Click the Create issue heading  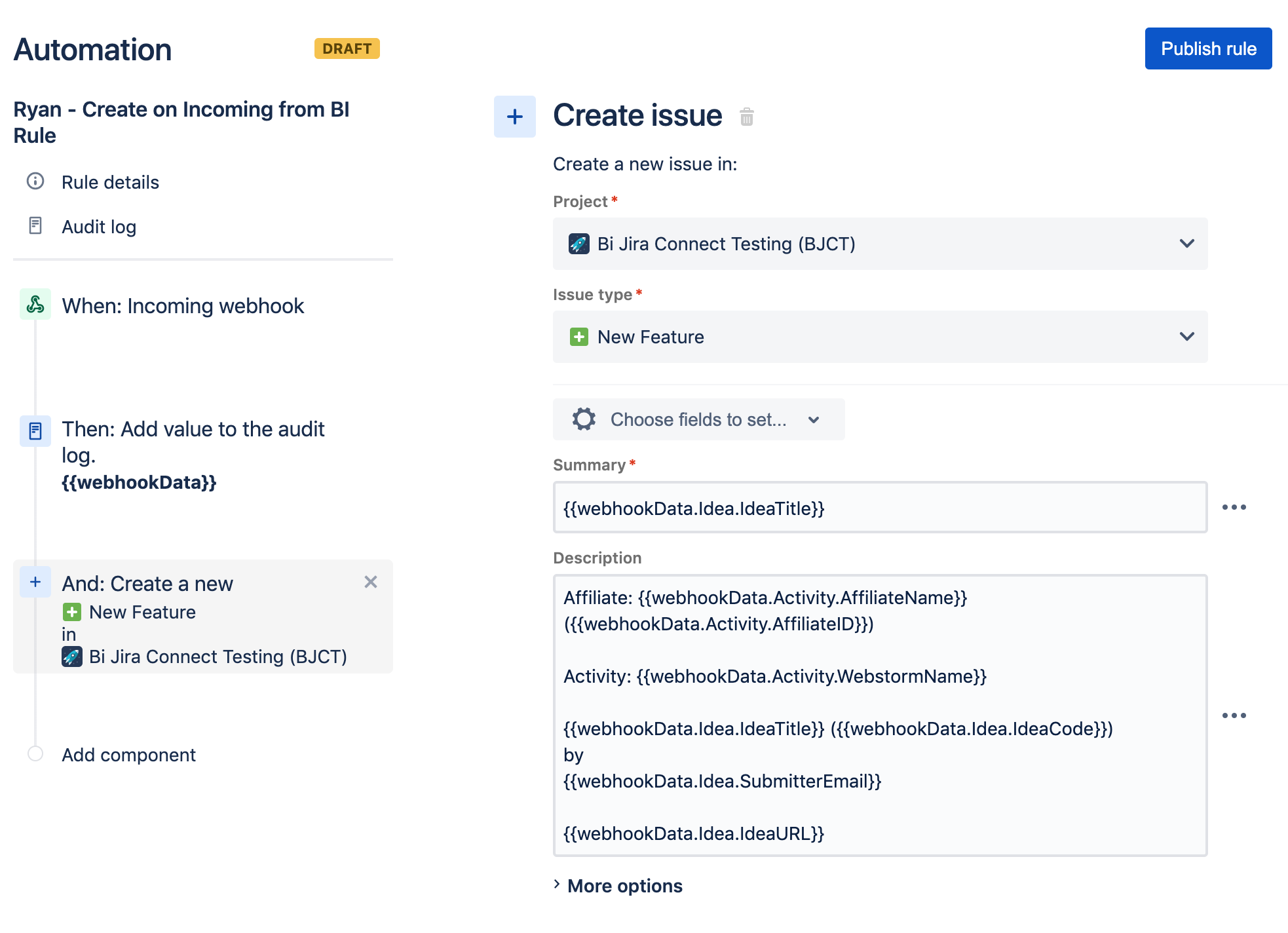click(x=637, y=115)
